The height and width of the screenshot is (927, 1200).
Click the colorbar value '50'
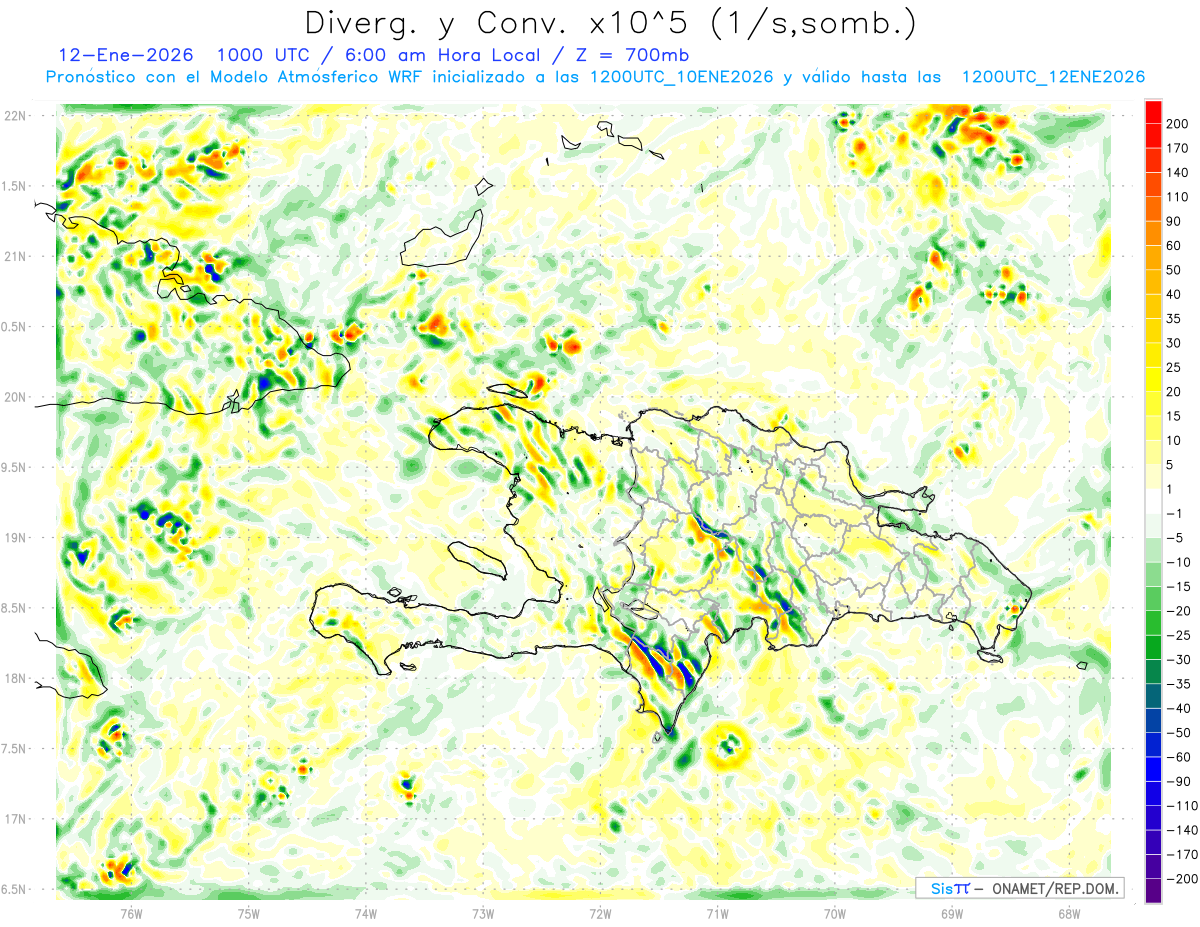[x=1174, y=270]
